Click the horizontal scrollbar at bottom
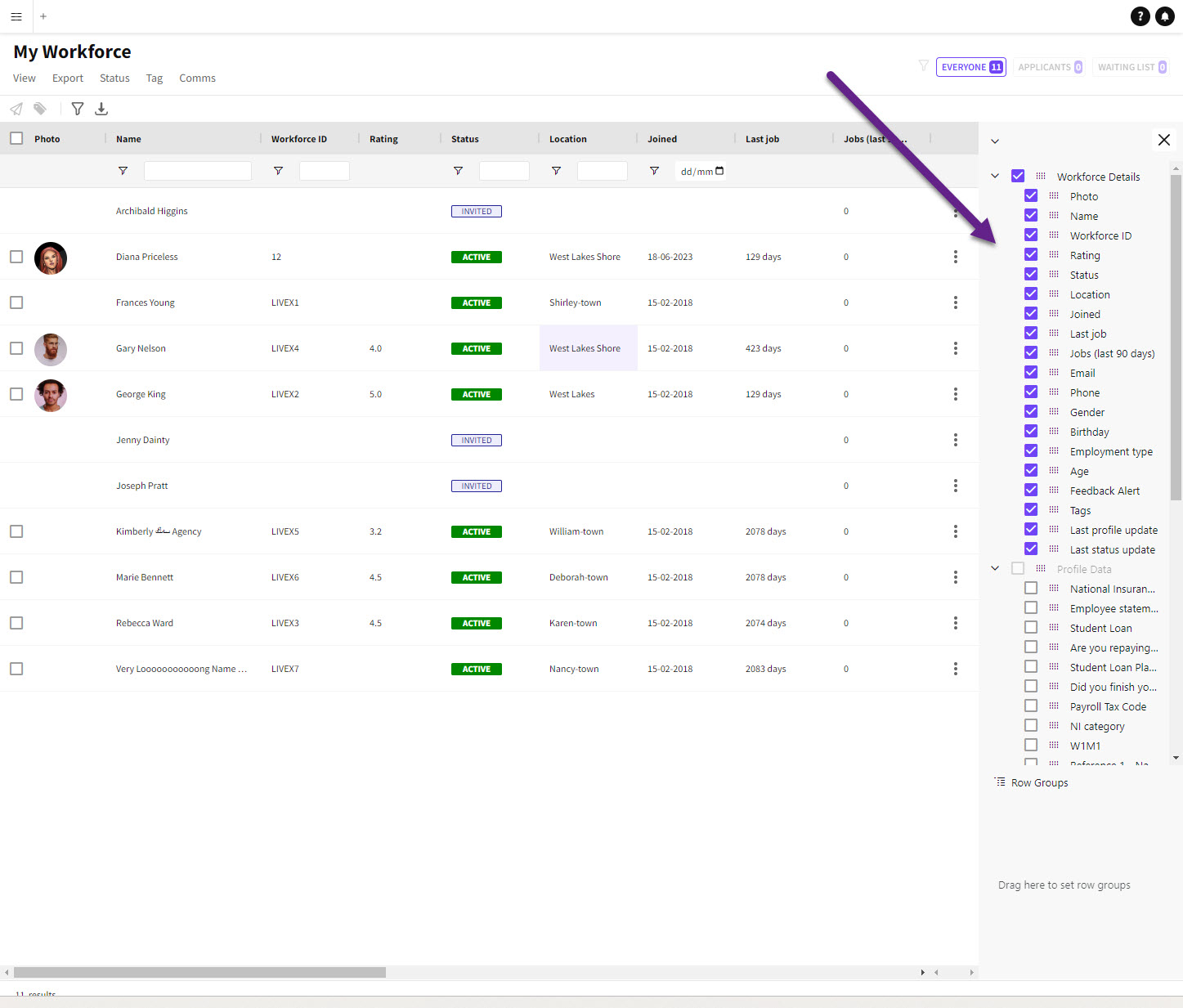The width and height of the screenshot is (1183, 1008). pos(199,972)
